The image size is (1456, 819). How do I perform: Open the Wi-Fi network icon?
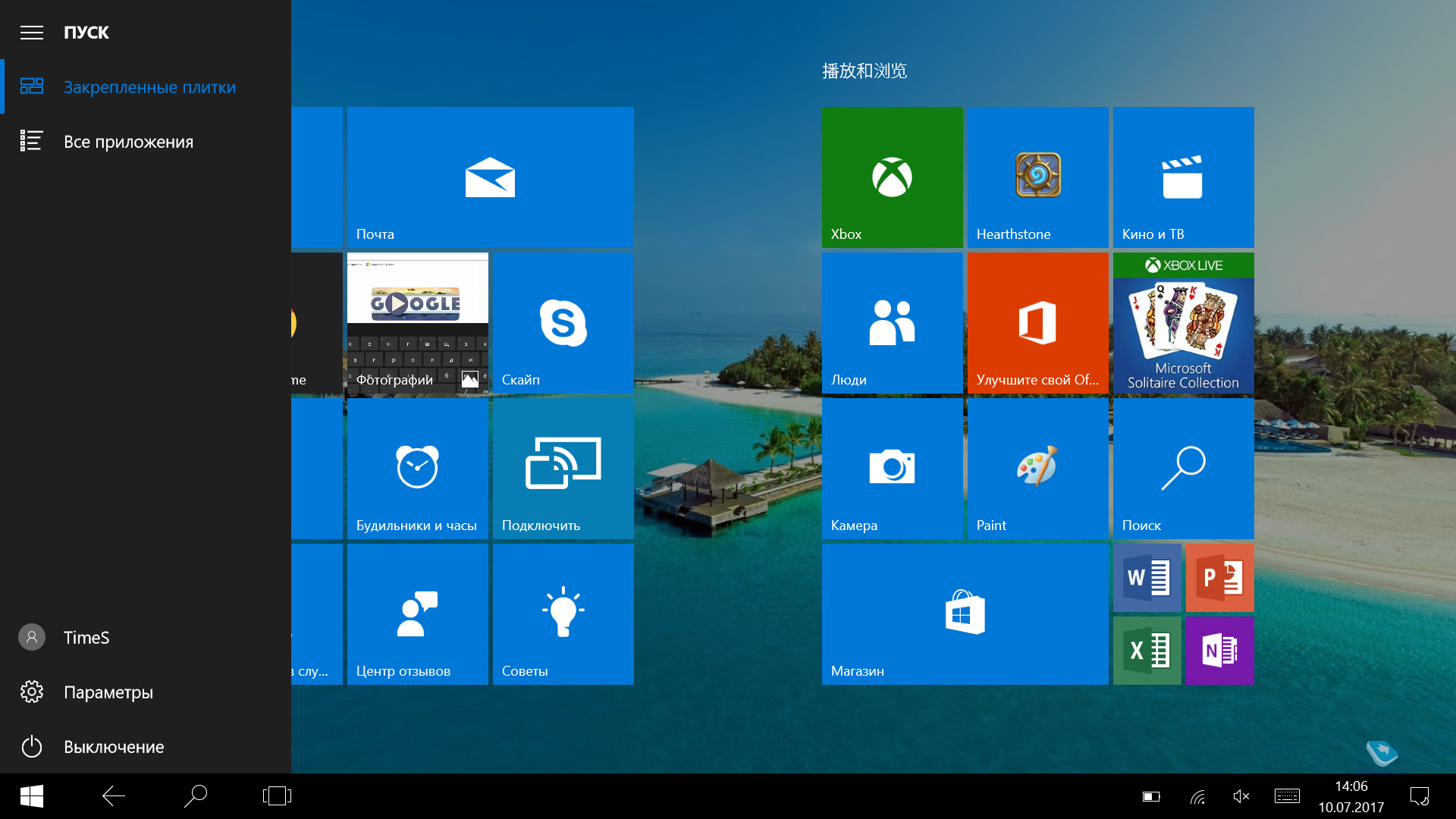click(1197, 796)
